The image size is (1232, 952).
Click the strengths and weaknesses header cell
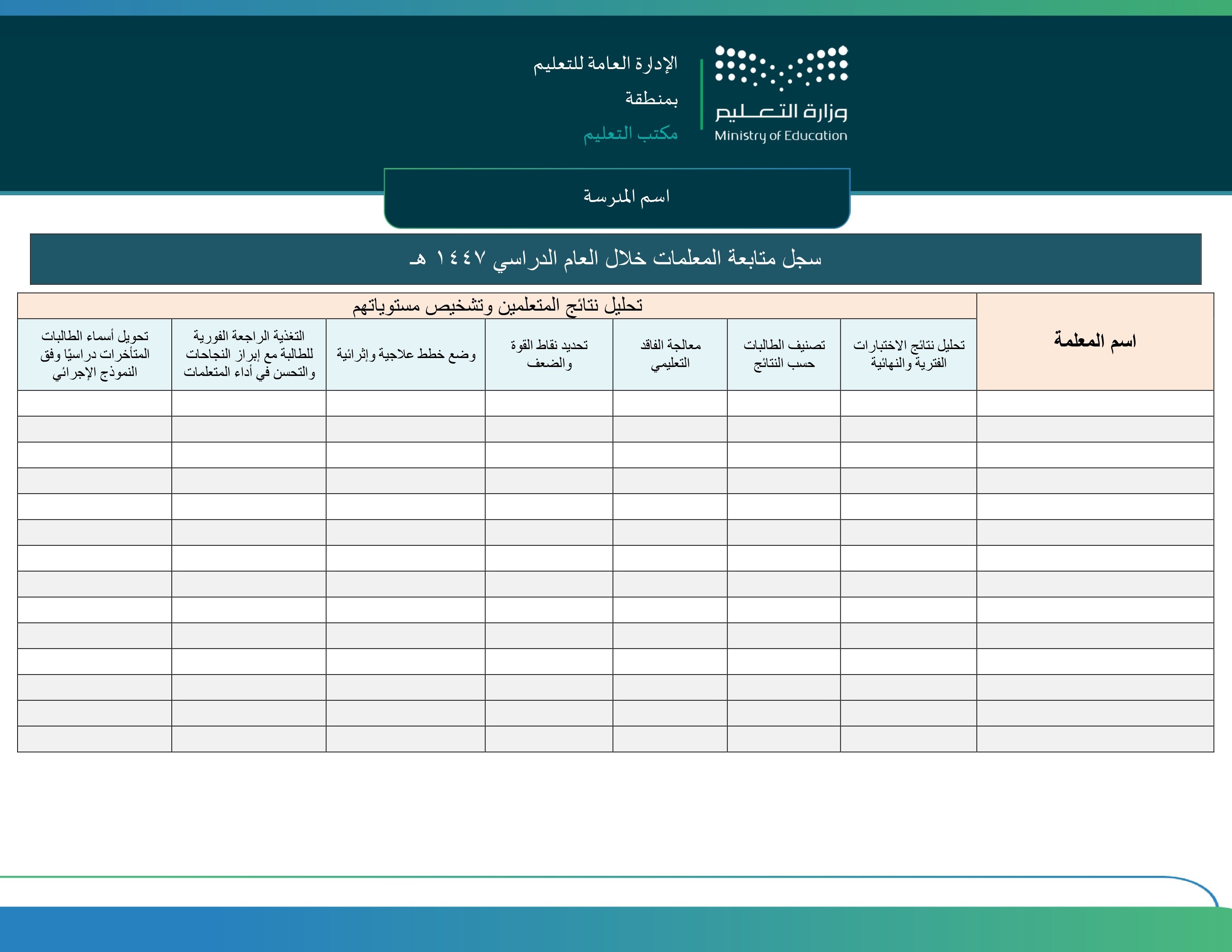pos(549,354)
